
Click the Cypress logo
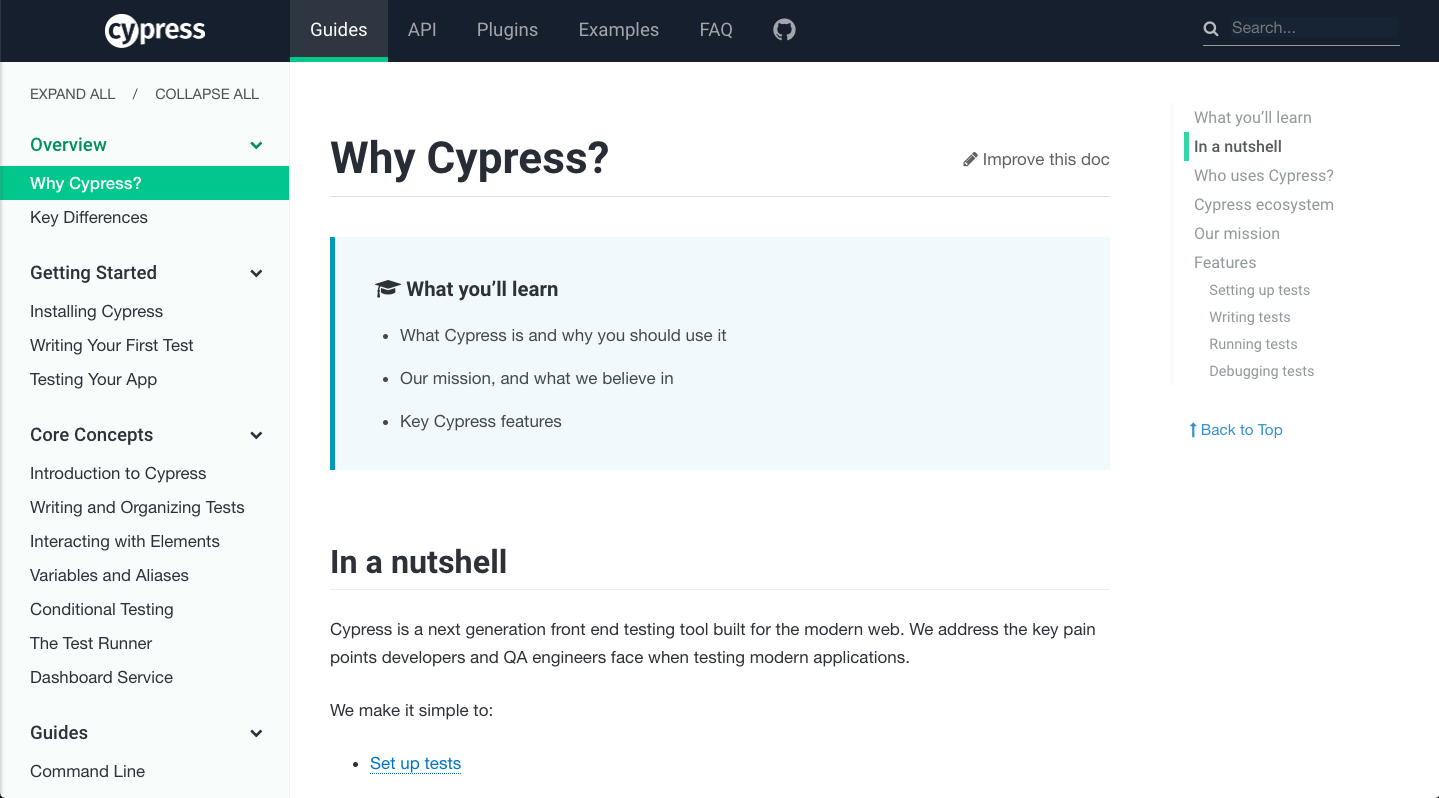154,29
